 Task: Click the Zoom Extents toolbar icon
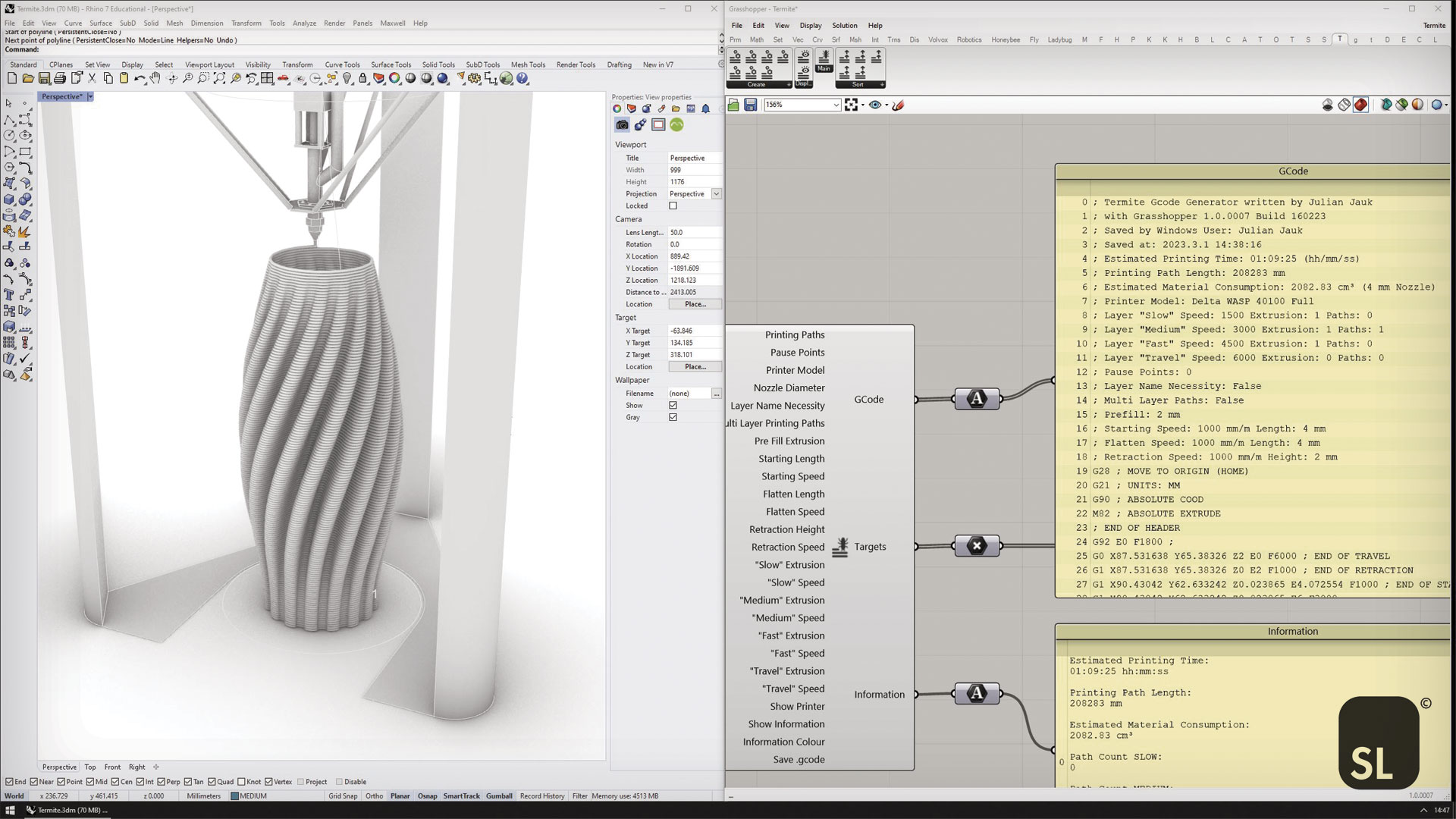pos(219,78)
